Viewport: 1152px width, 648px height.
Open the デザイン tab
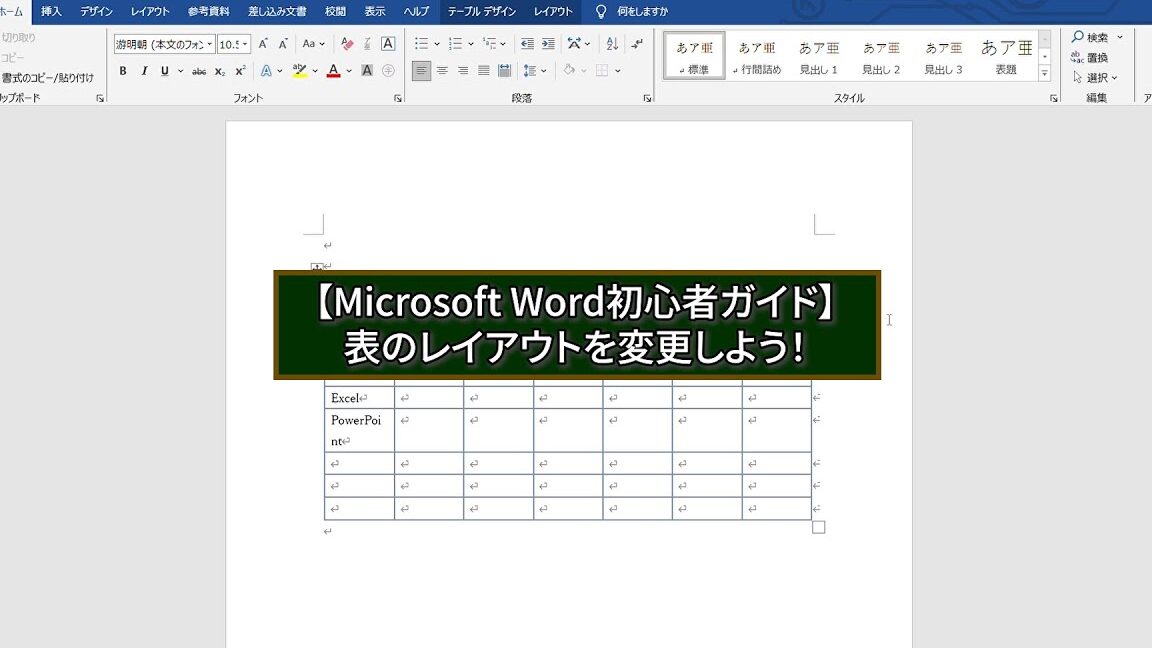tap(96, 12)
